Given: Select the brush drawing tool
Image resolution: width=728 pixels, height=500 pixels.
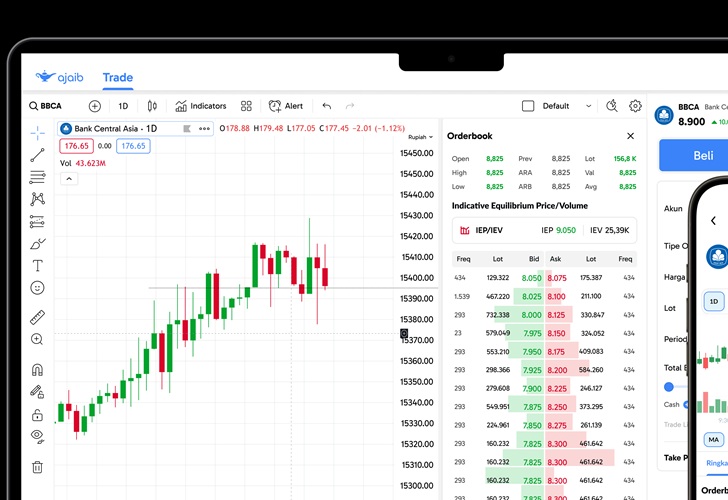Looking at the screenshot, I should click(x=38, y=244).
